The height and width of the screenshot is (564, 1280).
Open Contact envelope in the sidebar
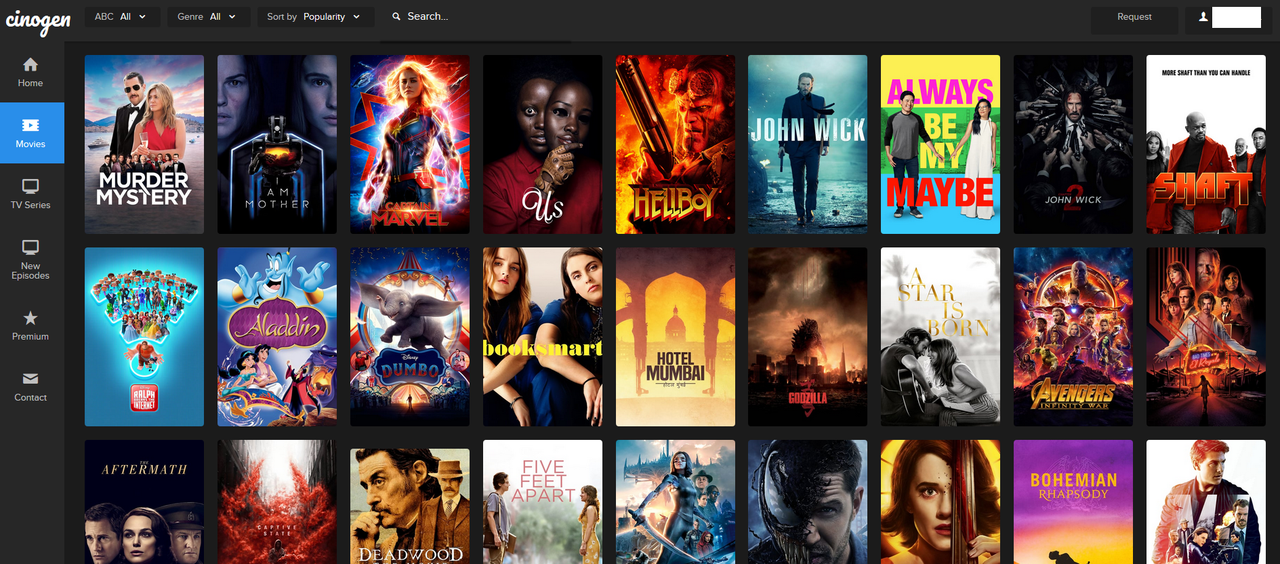pyautogui.click(x=31, y=386)
